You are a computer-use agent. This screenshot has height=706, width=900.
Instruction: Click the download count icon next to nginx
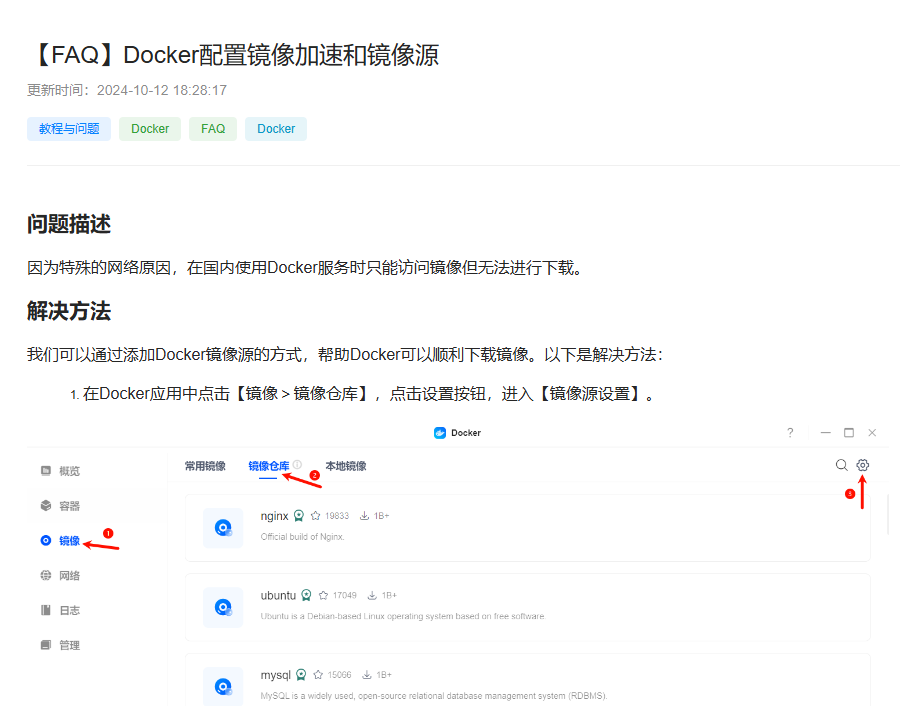[364, 515]
